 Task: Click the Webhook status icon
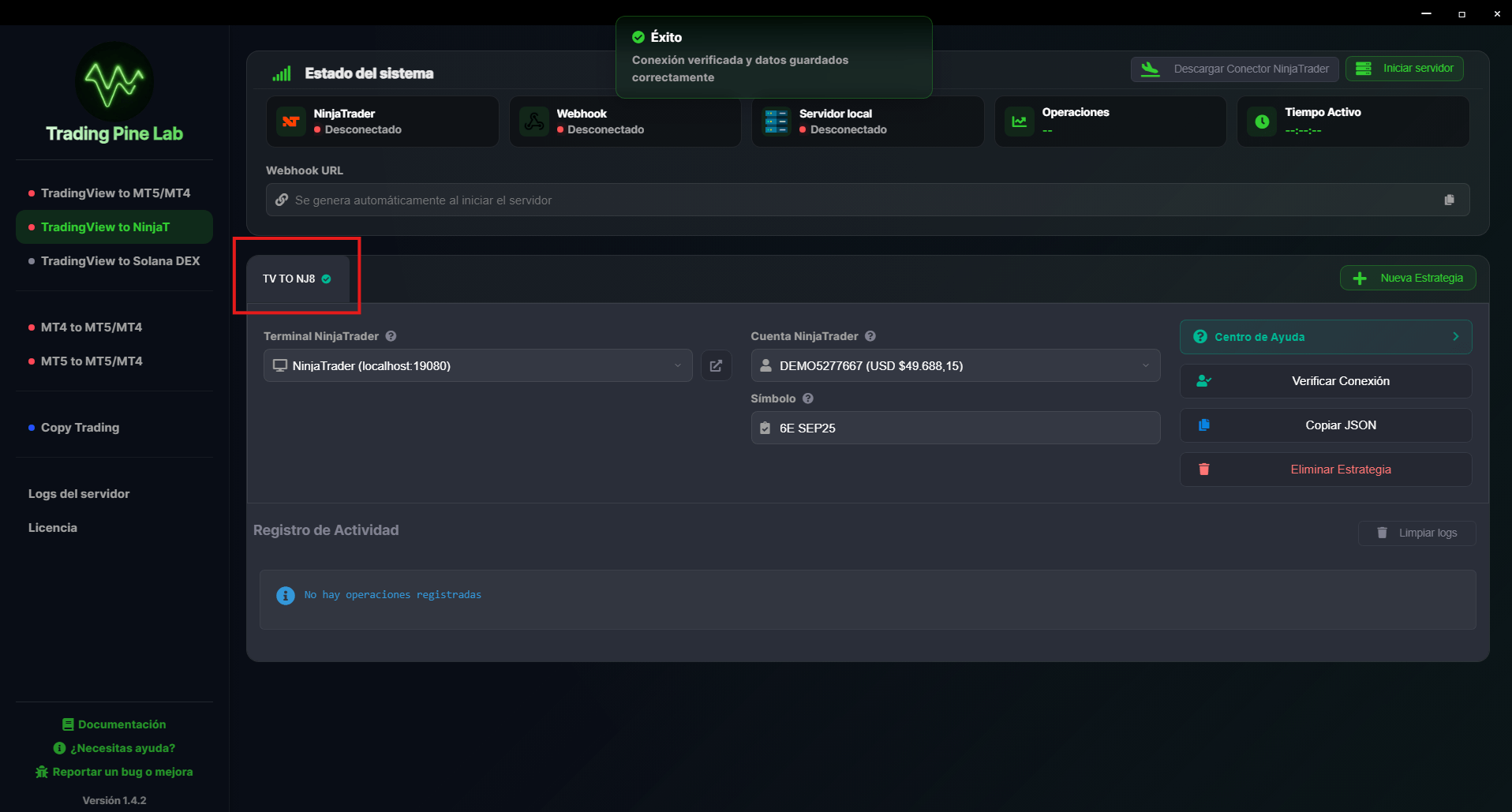click(533, 121)
